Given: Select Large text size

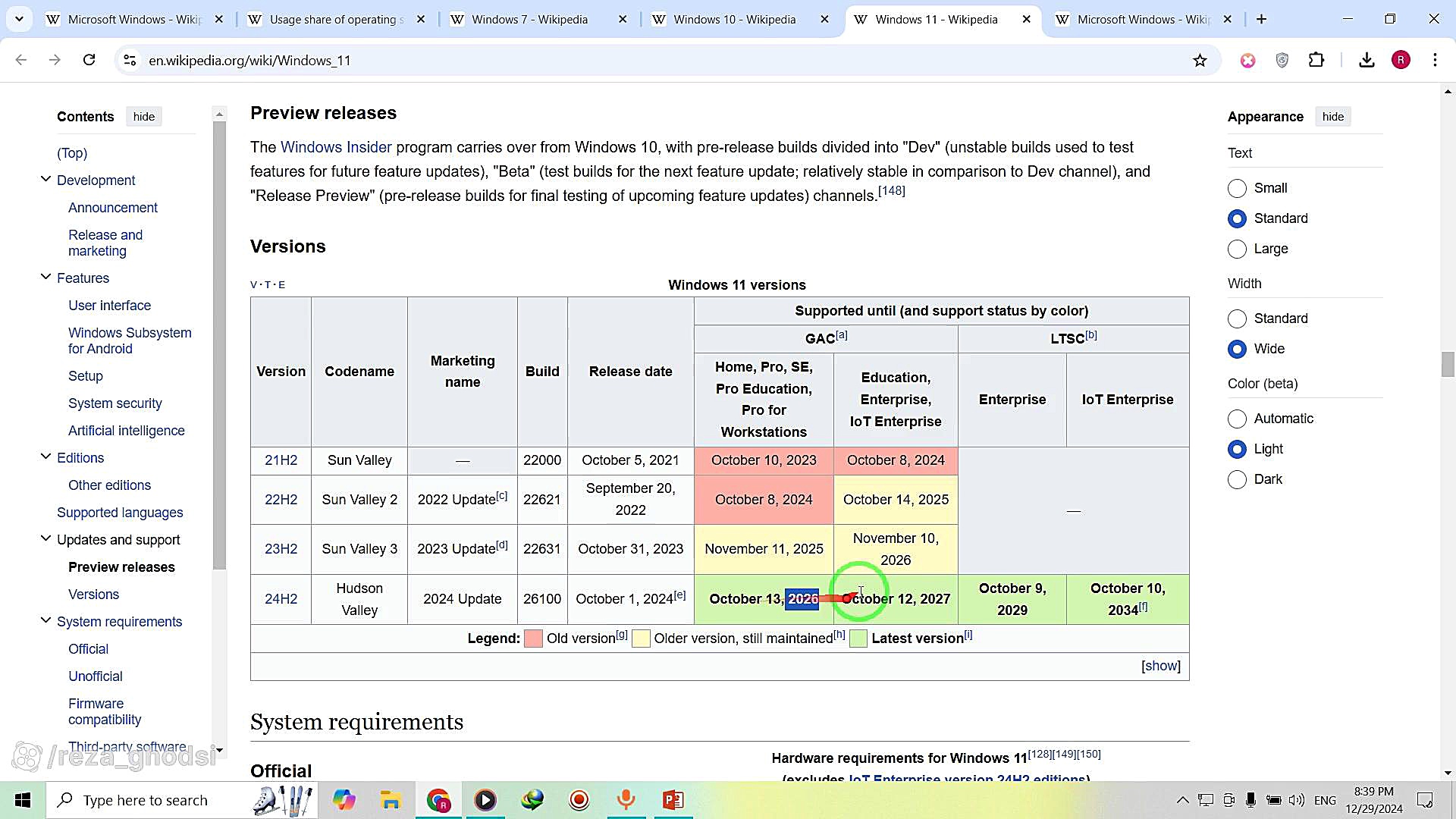Looking at the screenshot, I should (x=1237, y=249).
